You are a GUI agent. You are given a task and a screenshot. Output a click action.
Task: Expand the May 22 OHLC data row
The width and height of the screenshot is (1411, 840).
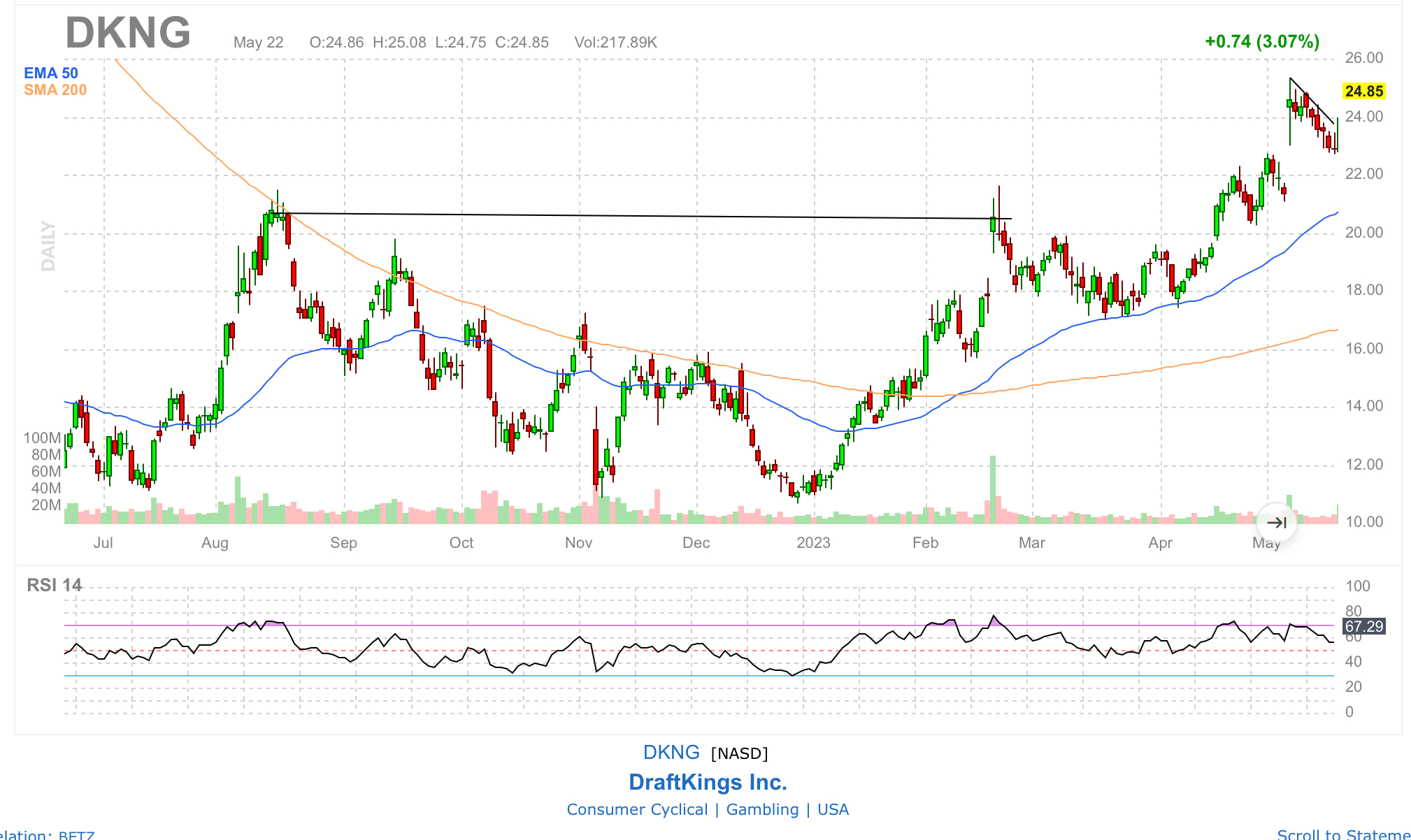pos(258,43)
